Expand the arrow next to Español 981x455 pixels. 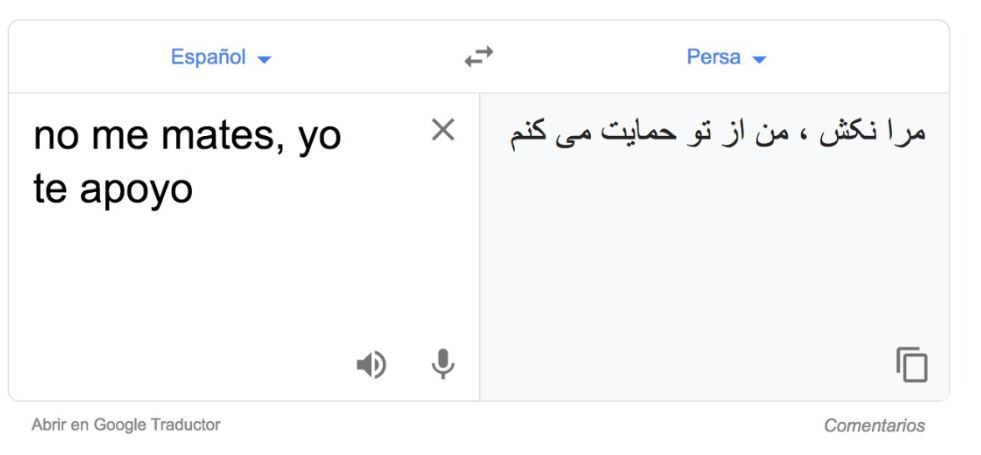(x=263, y=59)
